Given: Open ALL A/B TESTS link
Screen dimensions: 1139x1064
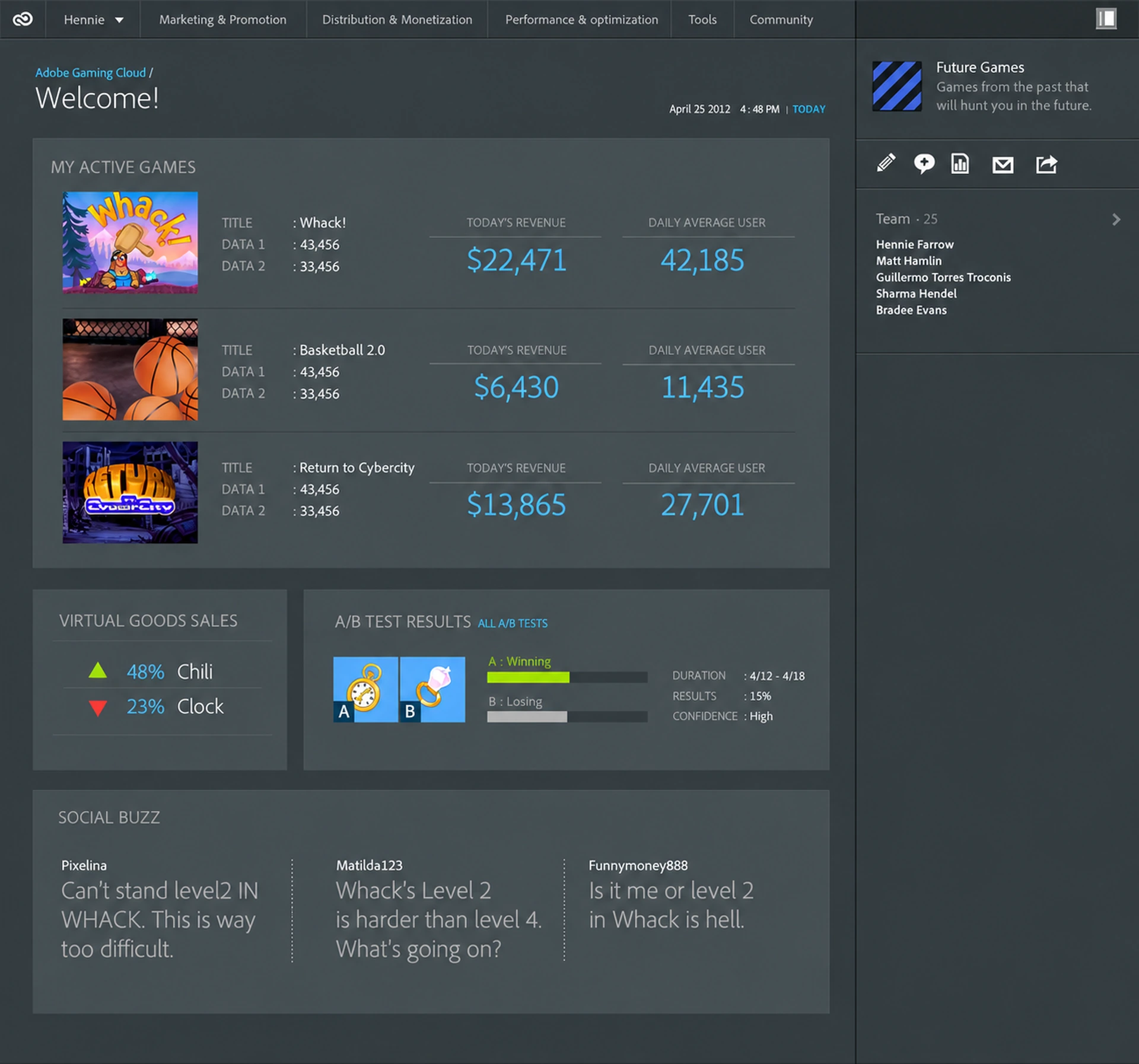Looking at the screenshot, I should [x=513, y=623].
